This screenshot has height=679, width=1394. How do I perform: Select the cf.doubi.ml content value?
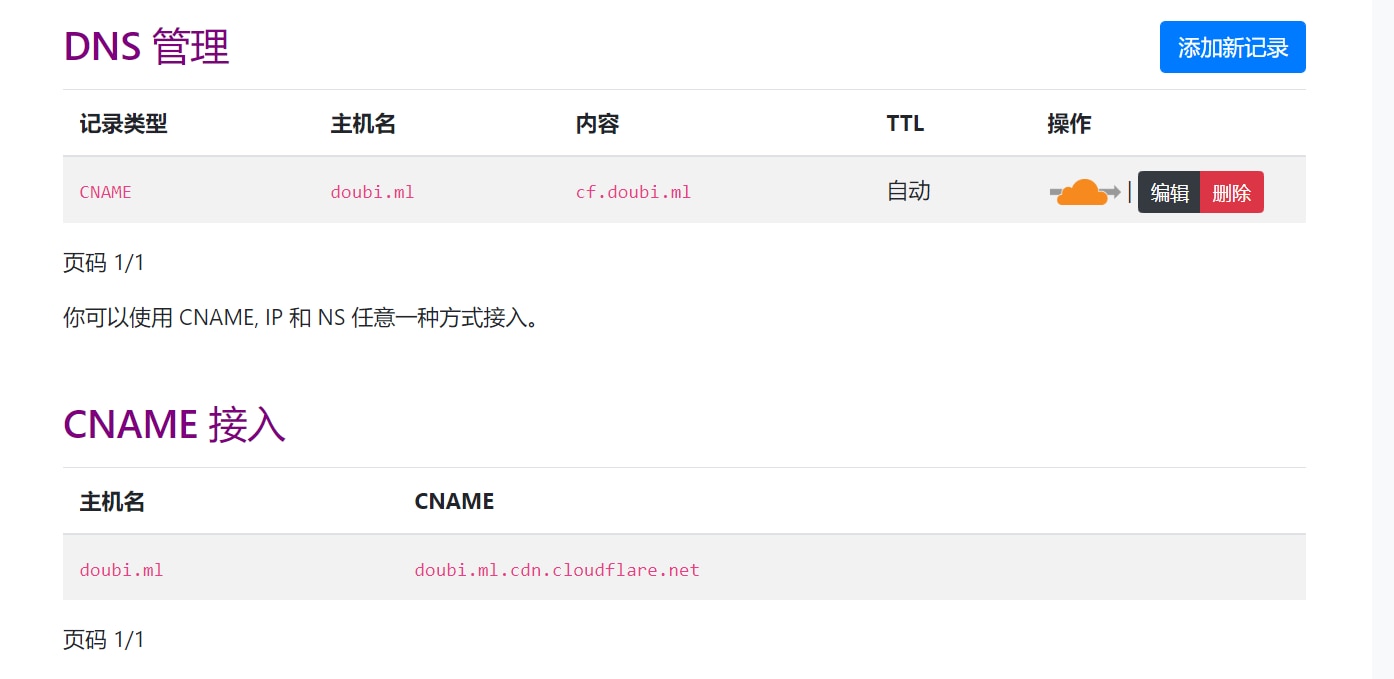pyautogui.click(x=633, y=192)
